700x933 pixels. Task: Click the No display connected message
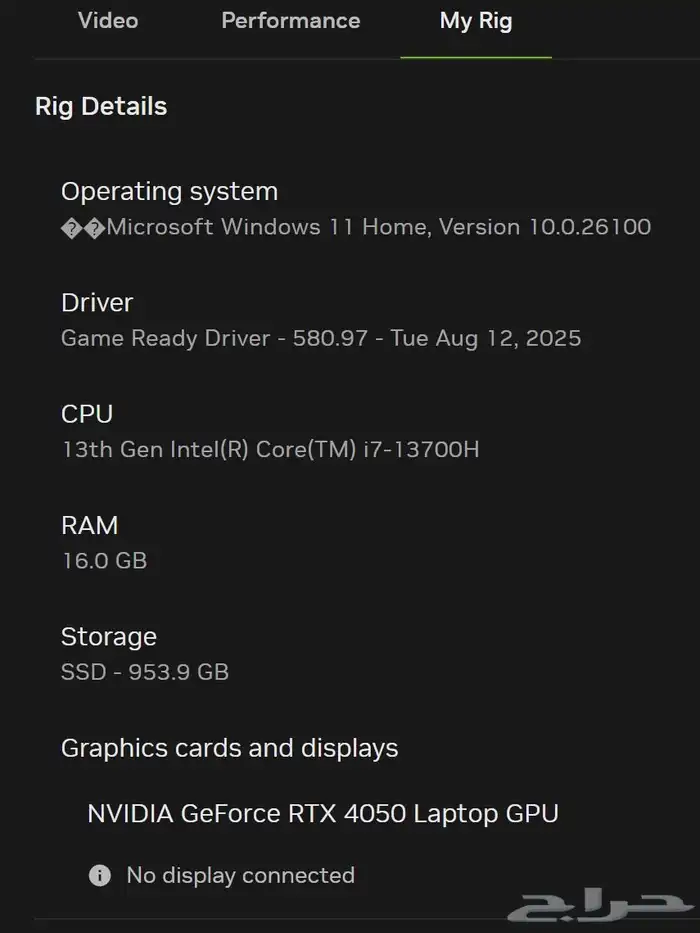[x=240, y=875]
